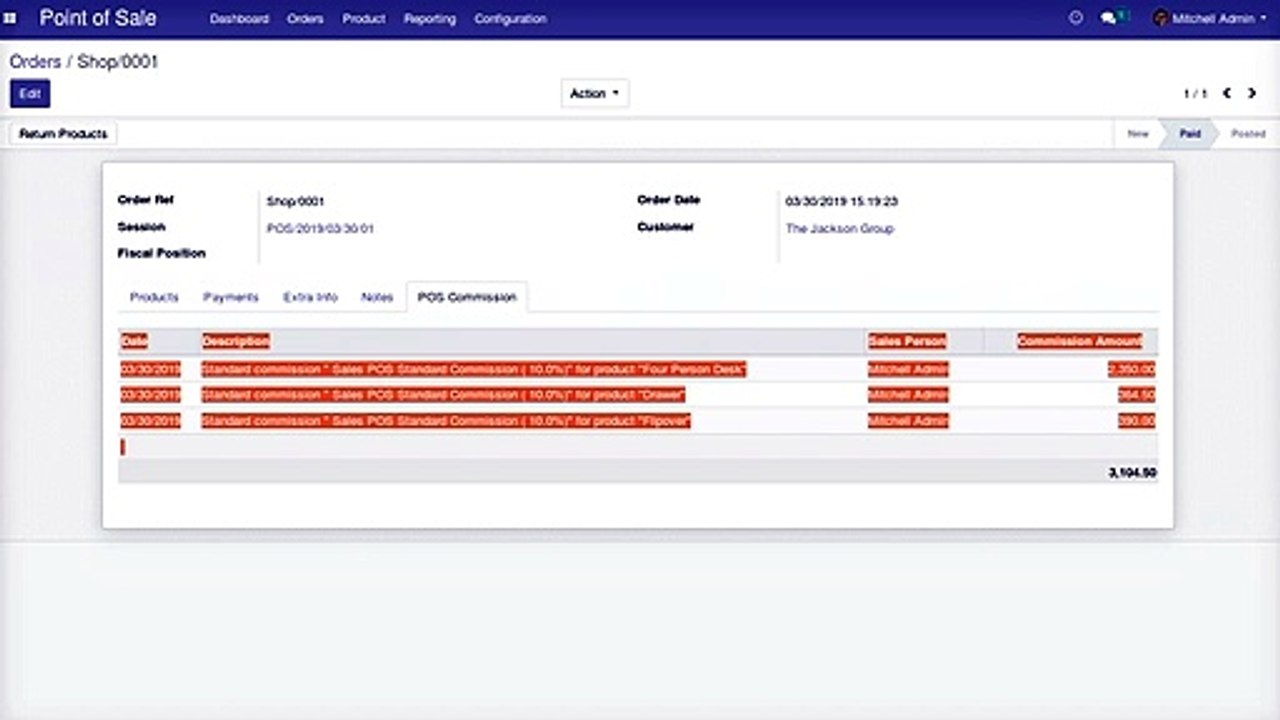Click Sales Person in Four Person Desk row

(x=908, y=369)
